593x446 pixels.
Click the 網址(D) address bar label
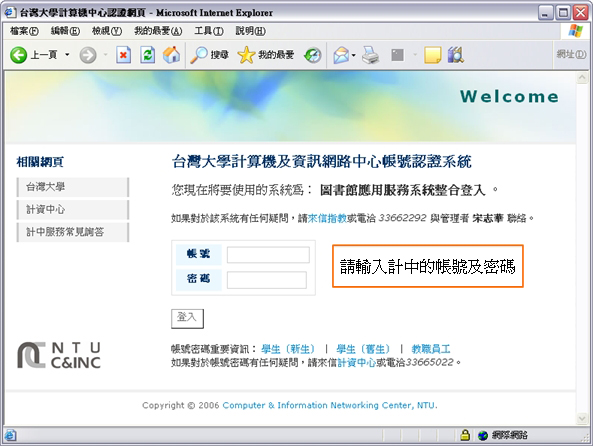(x=571, y=54)
